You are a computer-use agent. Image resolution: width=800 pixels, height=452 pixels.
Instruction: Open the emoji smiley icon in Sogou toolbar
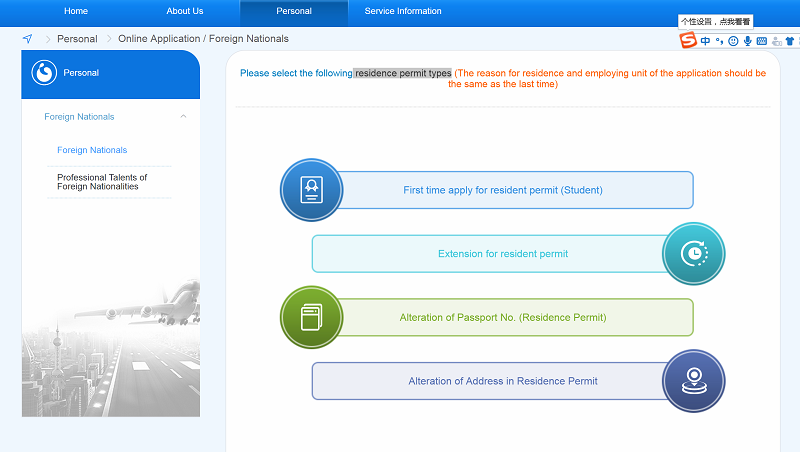733,41
